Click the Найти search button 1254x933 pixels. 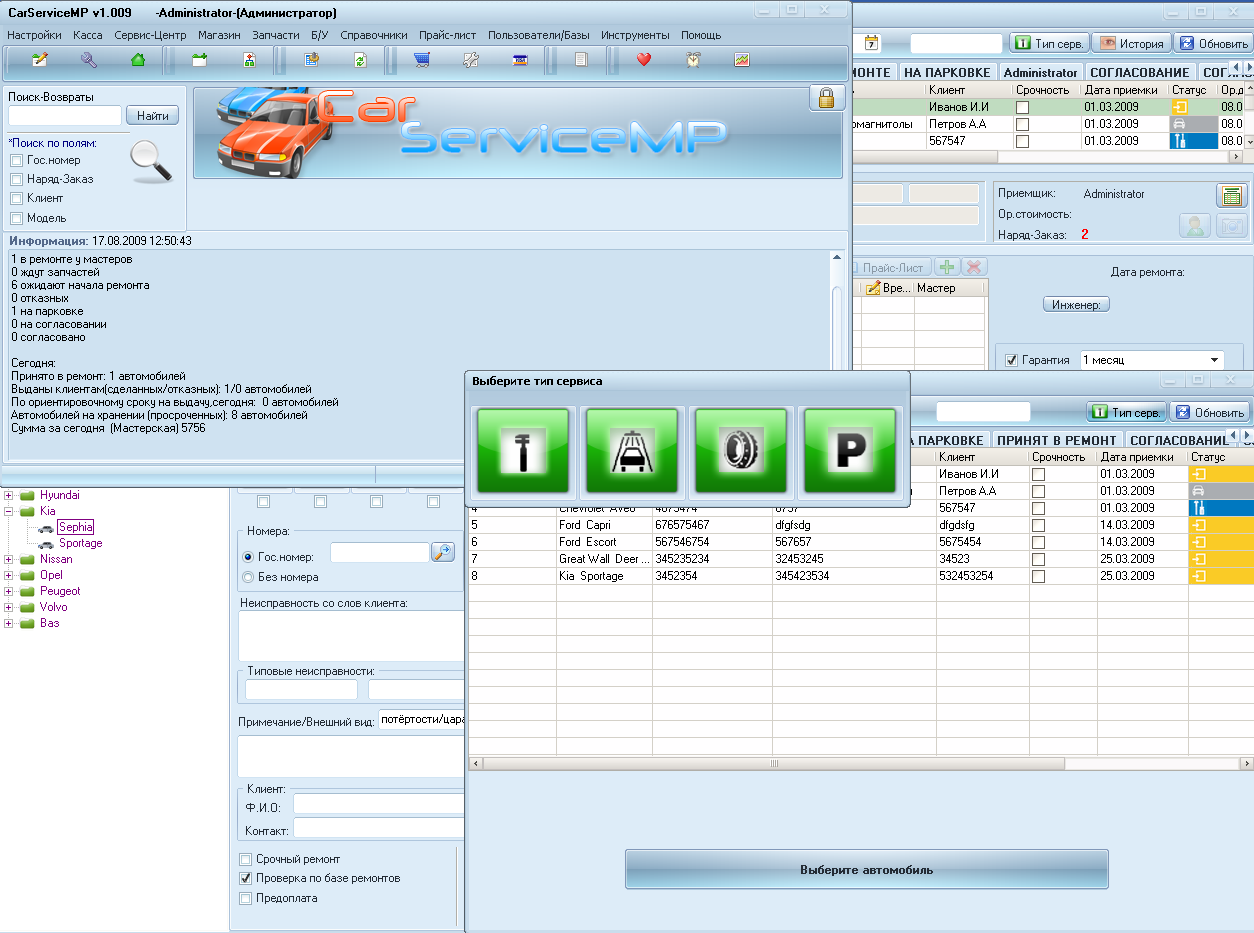click(153, 116)
